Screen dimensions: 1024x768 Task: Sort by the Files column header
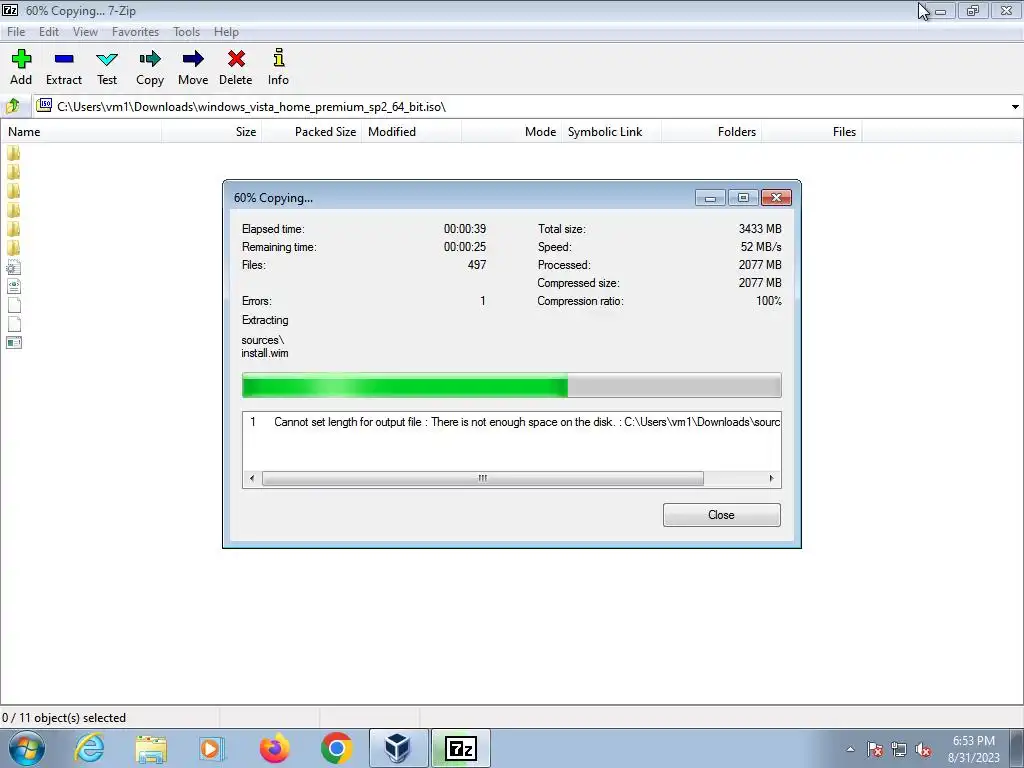[811, 132]
